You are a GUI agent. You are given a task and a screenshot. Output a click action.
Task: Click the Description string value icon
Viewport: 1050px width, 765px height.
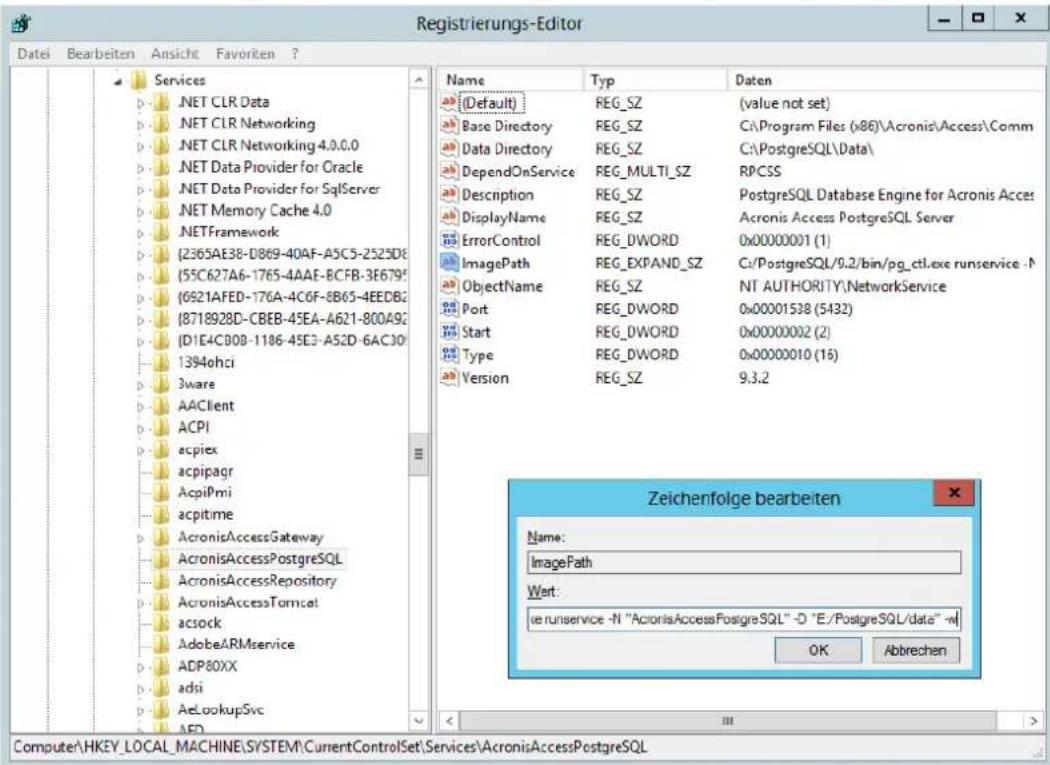tap(449, 194)
